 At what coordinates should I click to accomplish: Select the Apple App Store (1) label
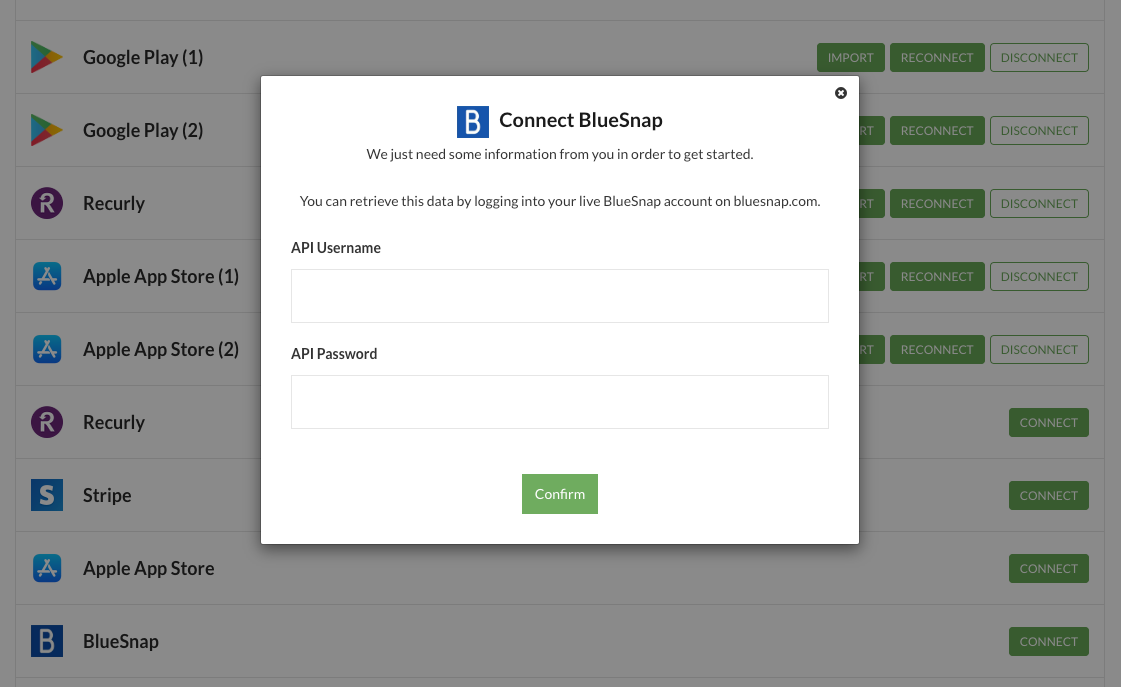click(x=161, y=276)
